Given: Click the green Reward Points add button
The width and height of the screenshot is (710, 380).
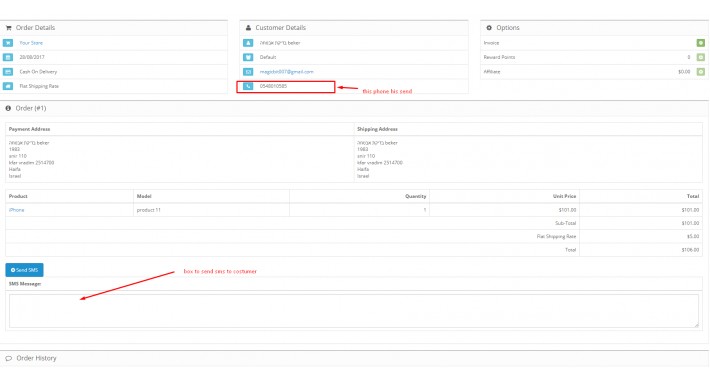Looking at the screenshot, I should pyautogui.click(x=700, y=58).
